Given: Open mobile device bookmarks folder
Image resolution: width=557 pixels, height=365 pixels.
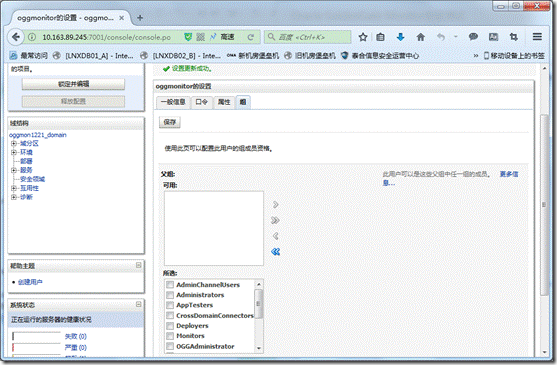Looking at the screenshot, I should tap(514, 56).
